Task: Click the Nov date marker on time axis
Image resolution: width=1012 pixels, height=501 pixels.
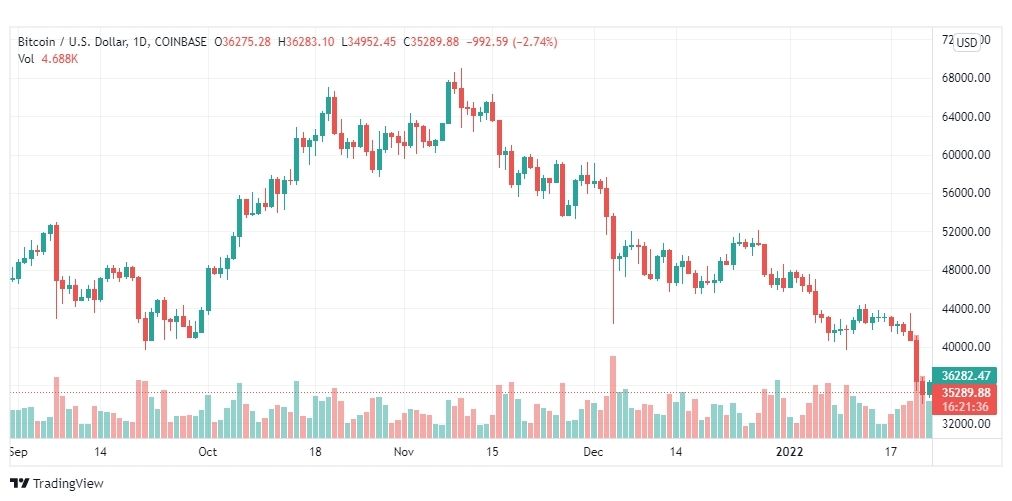Action: click(403, 452)
